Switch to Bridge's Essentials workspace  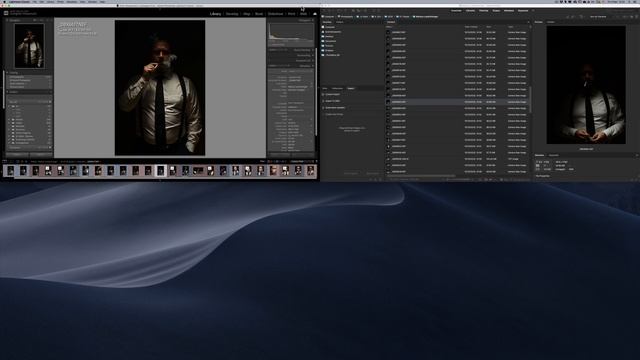(456, 11)
